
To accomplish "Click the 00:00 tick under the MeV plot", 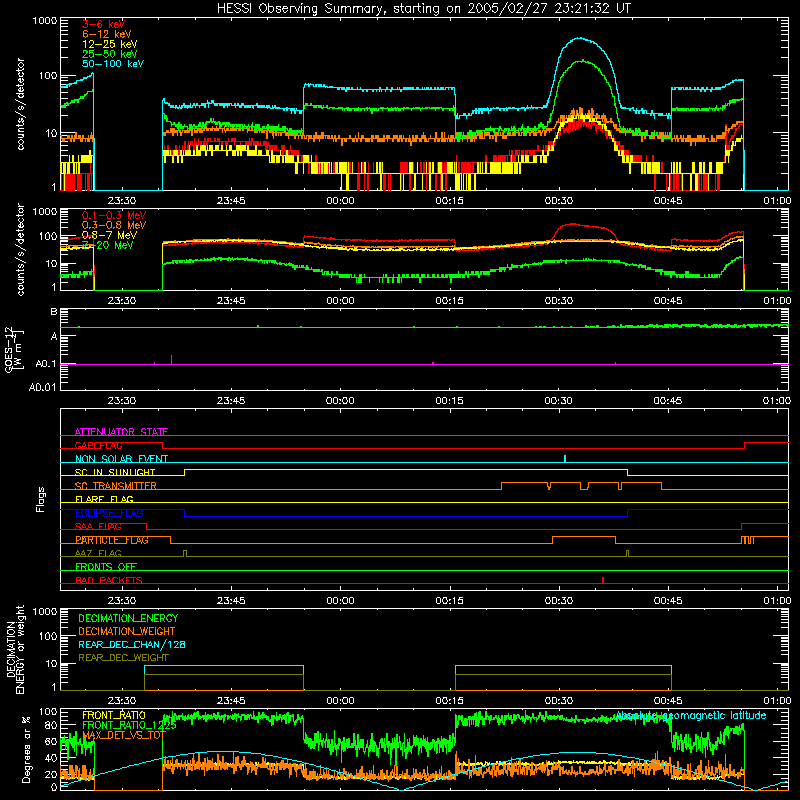I will pos(340,301).
